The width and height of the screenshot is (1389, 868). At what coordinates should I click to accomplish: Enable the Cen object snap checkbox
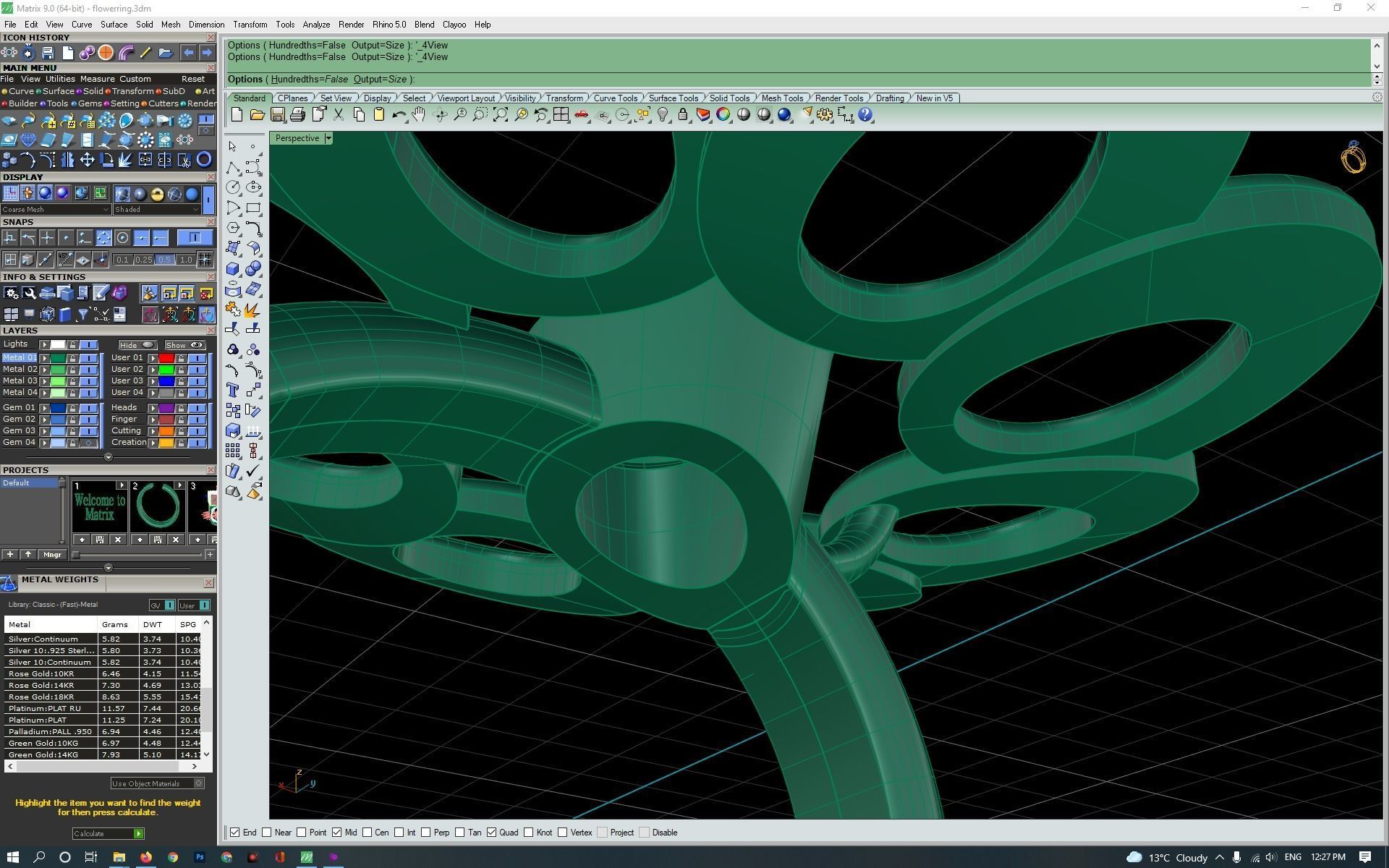368,833
